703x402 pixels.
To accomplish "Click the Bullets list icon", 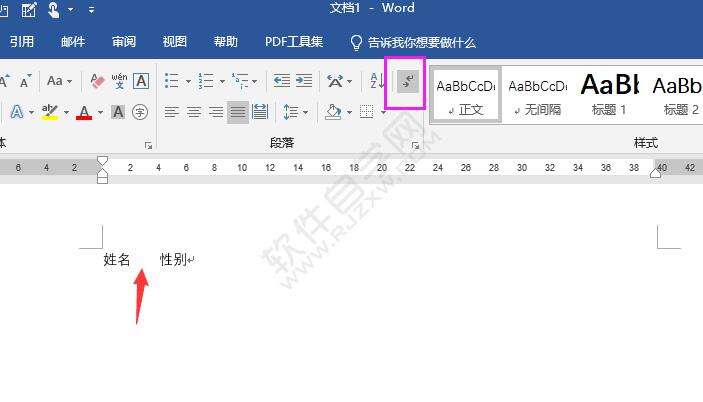I will click(172, 81).
